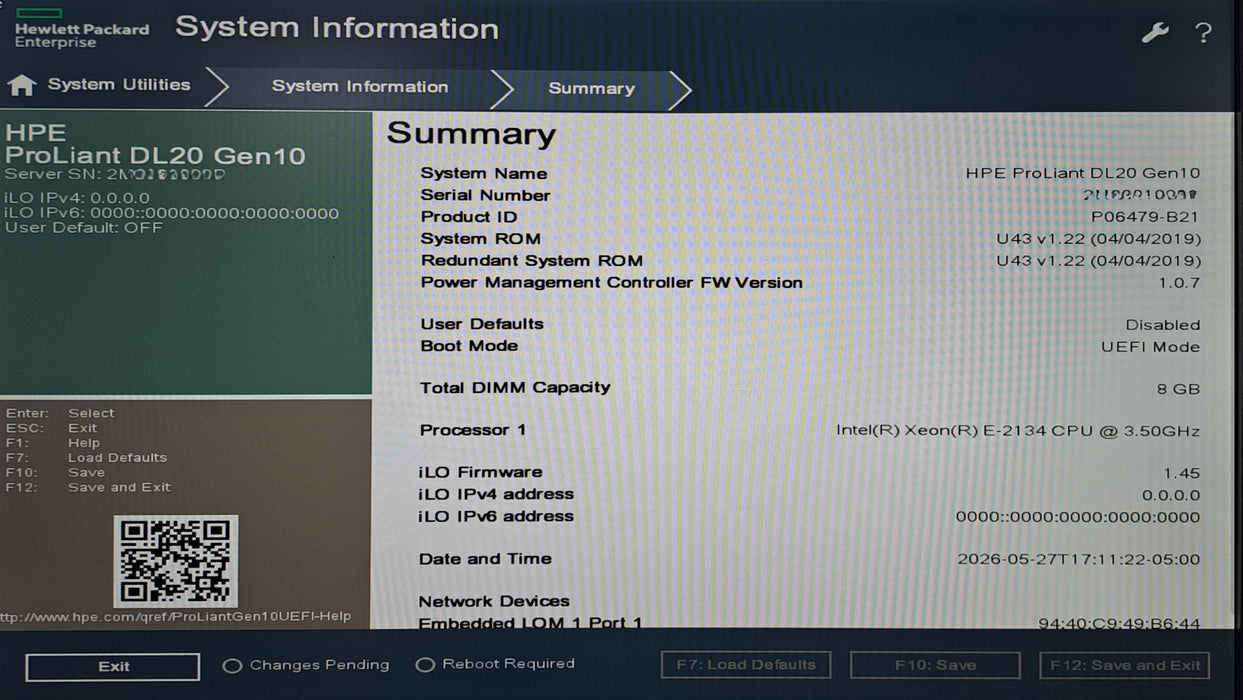Viewport: 1243px width, 700px height.
Task: Open the question mark help icon
Action: click(x=1204, y=33)
